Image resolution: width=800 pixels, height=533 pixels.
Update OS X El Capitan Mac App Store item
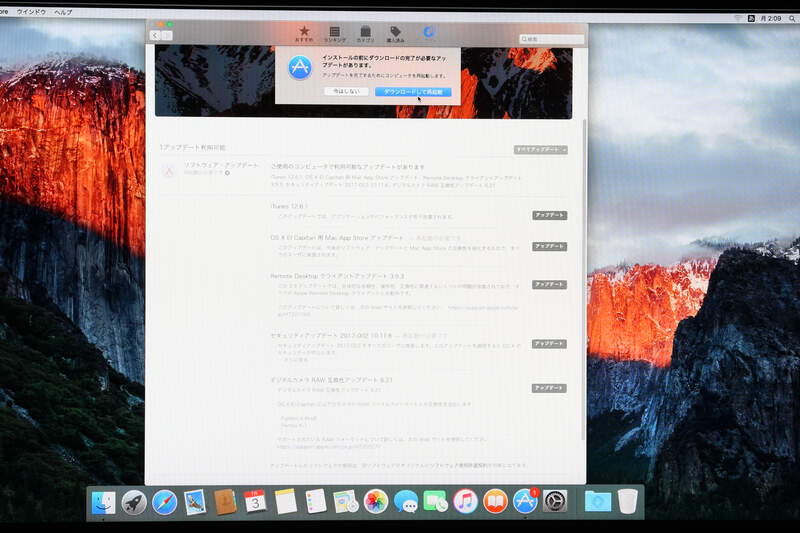pos(549,246)
